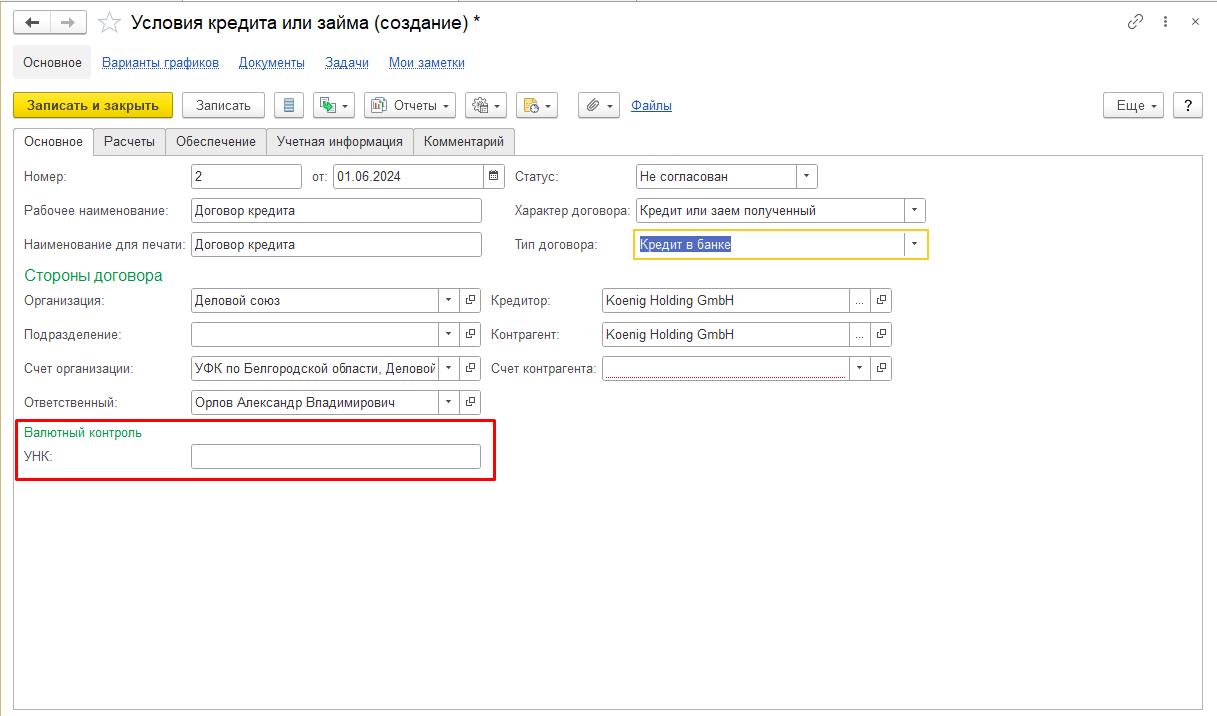The width and height of the screenshot is (1217, 716).
Task: Open the paperclip attachments menu
Action: pyautogui.click(x=599, y=105)
